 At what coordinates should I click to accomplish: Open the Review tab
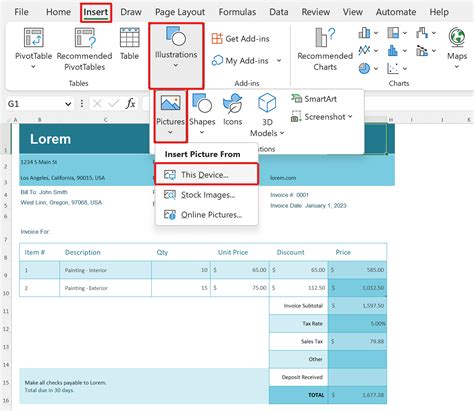click(316, 12)
